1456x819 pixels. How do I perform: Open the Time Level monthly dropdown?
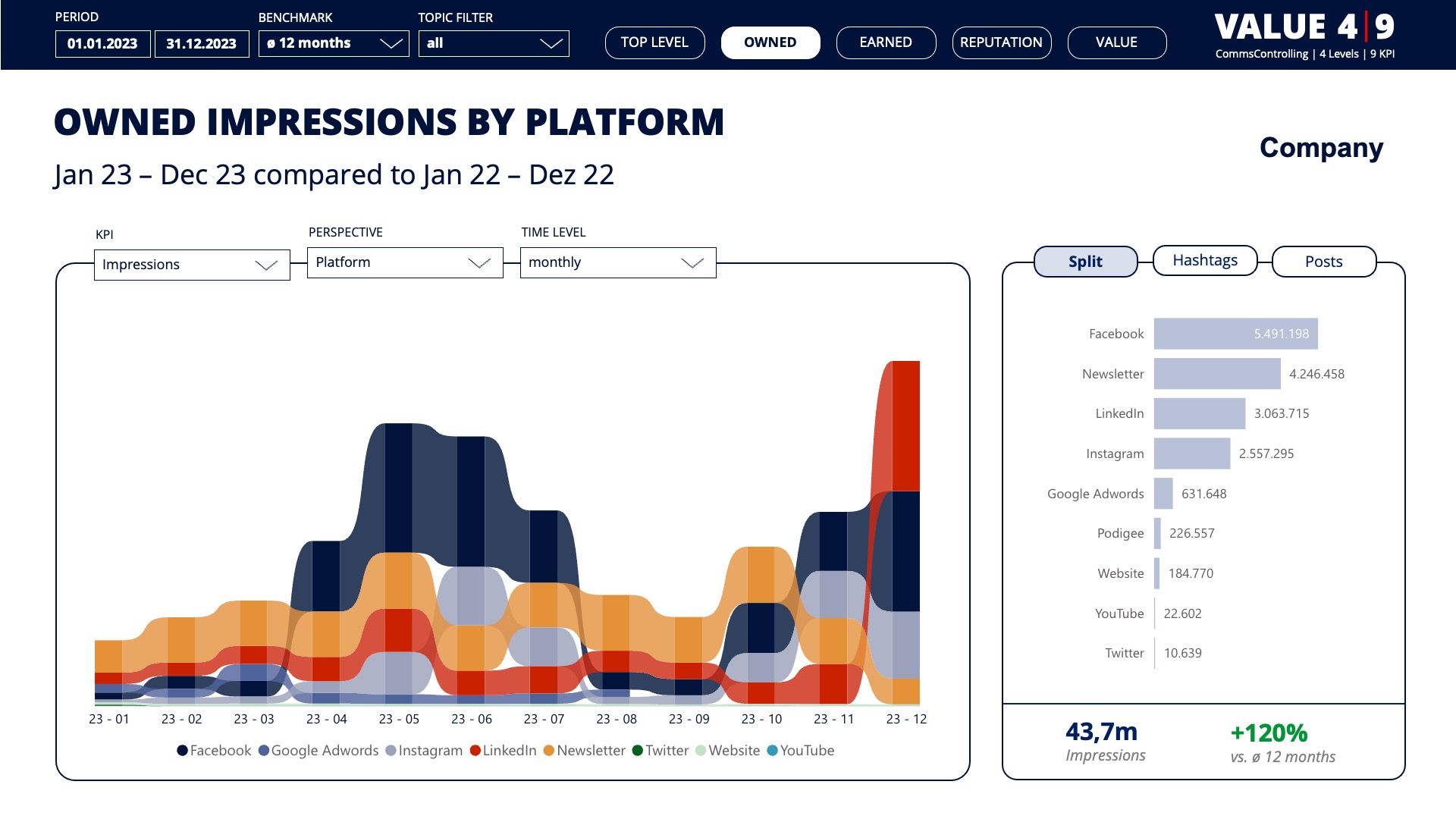coord(618,262)
